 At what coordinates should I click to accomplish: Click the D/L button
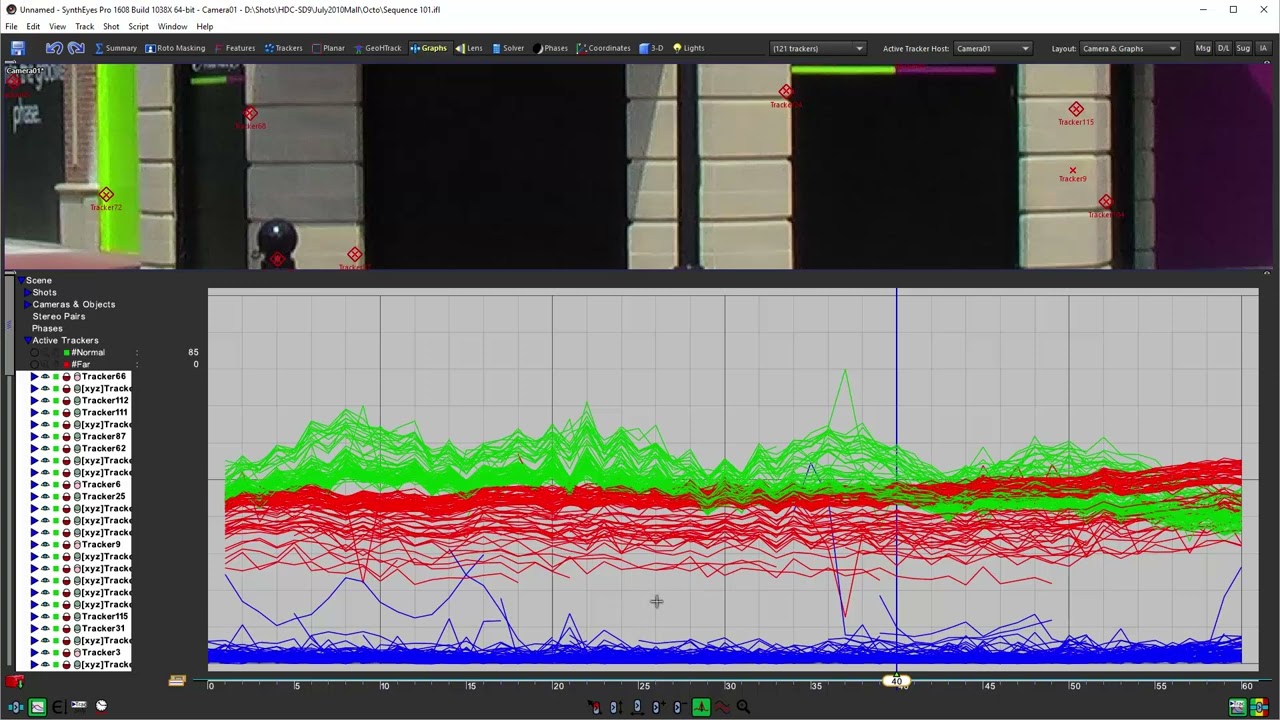coord(1223,48)
